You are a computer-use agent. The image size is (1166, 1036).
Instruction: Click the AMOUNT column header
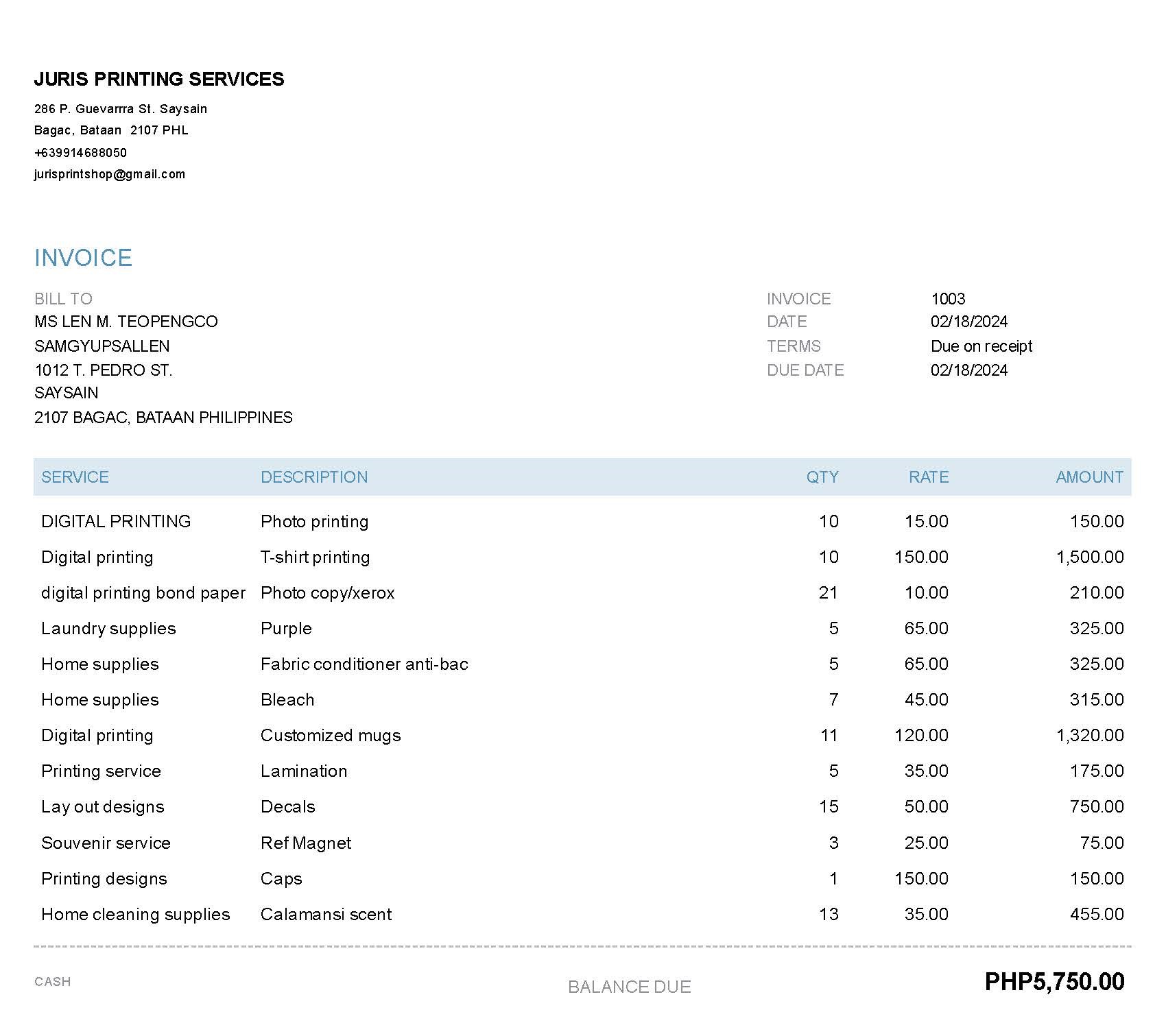[1090, 477]
